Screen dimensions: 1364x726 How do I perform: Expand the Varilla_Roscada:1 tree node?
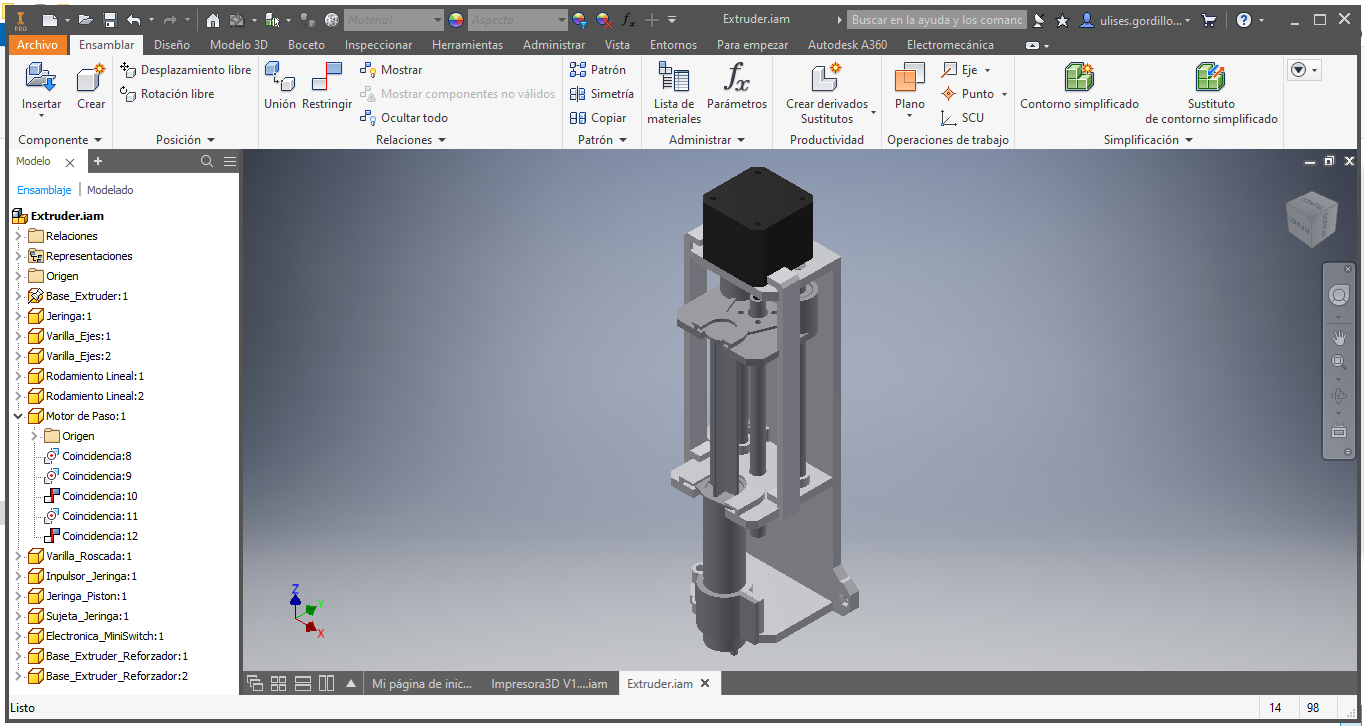click(x=18, y=556)
